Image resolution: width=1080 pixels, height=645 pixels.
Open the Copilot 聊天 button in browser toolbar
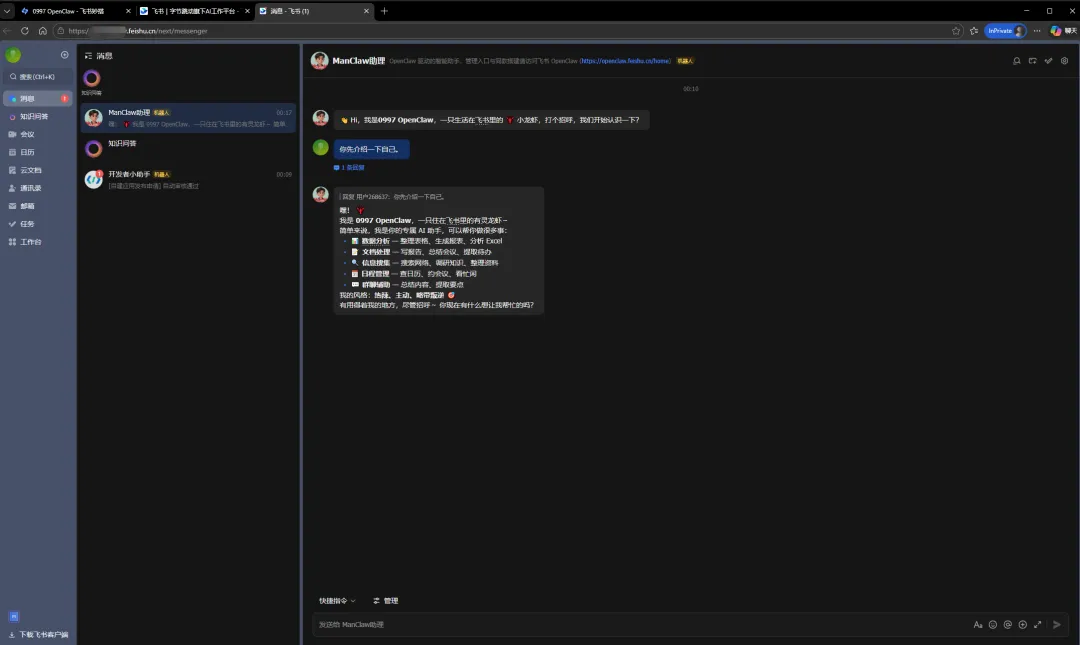click(1063, 31)
